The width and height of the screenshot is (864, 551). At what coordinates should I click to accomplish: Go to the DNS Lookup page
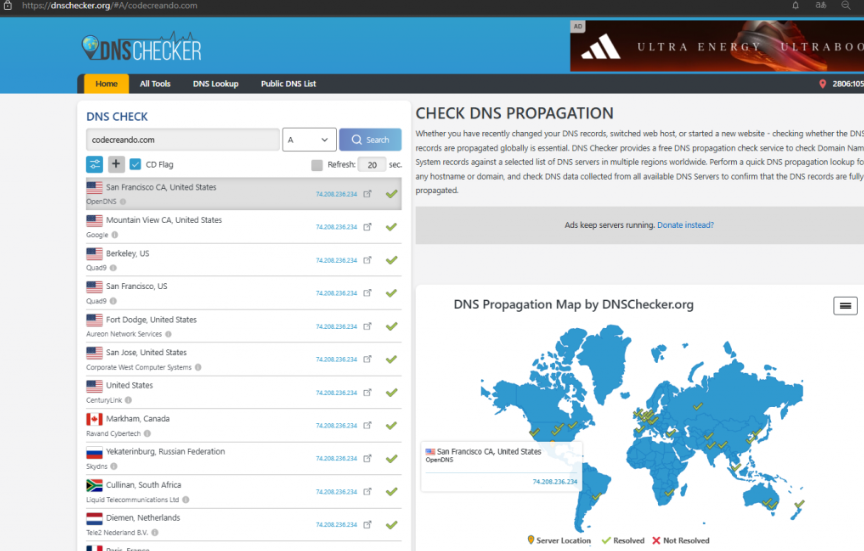click(x=215, y=84)
